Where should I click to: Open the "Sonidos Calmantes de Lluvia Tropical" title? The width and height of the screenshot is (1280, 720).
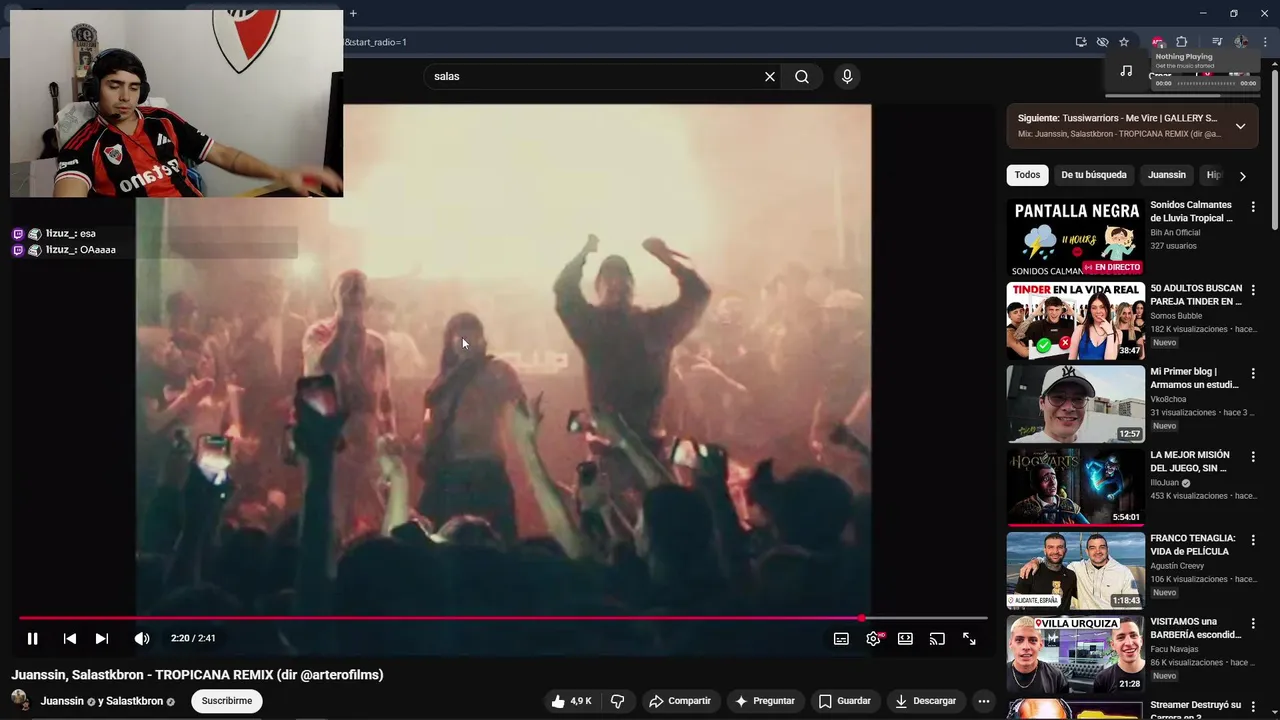click(x=1192, y=211)
